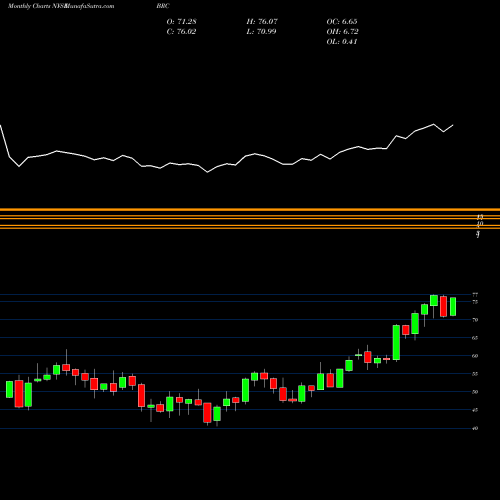Screen dimensions: 500x500
Task: Click the 50 price axis label
Action: [x=475, y=392]
